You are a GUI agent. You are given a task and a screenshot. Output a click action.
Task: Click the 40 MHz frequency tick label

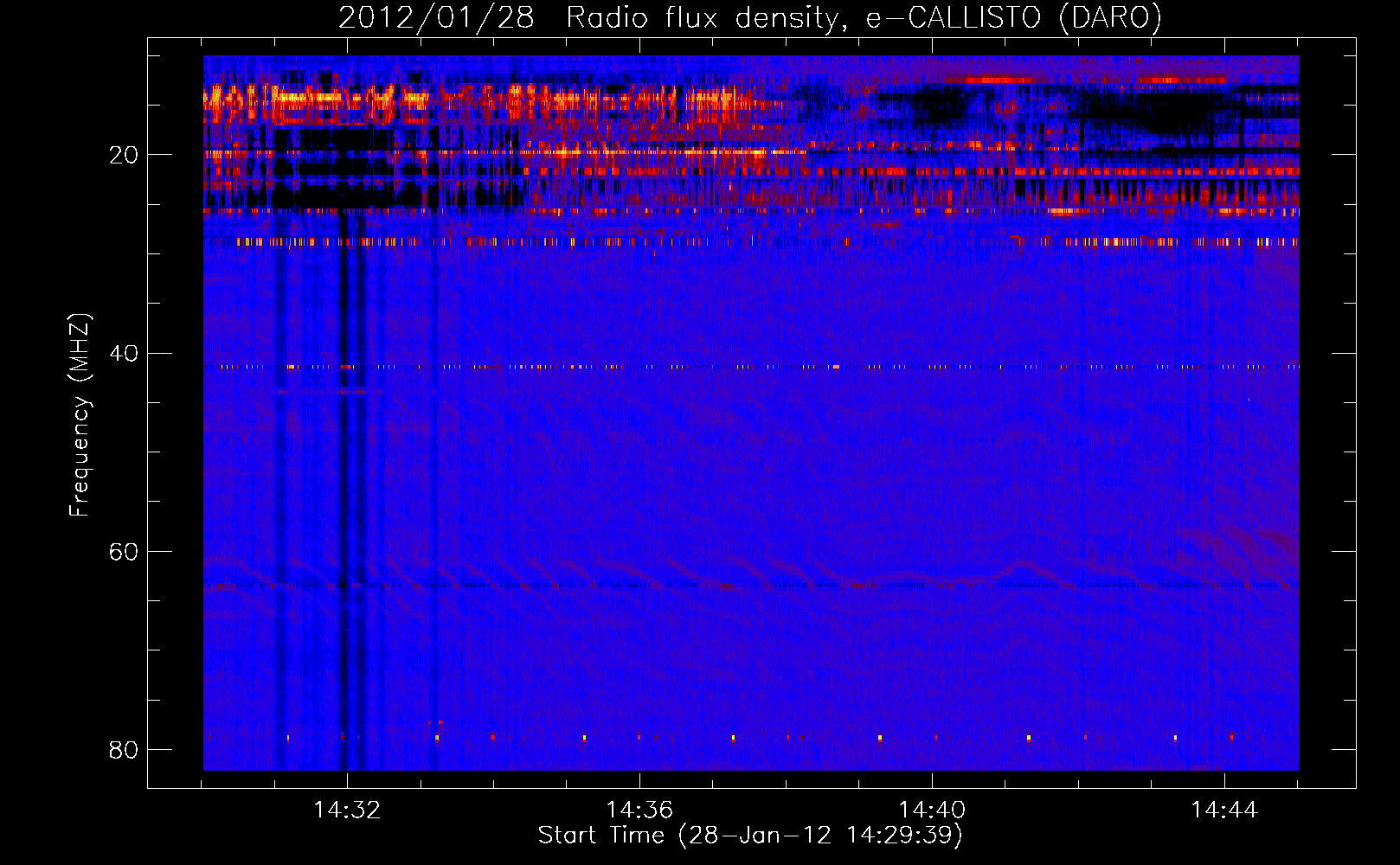click(124, 353)
